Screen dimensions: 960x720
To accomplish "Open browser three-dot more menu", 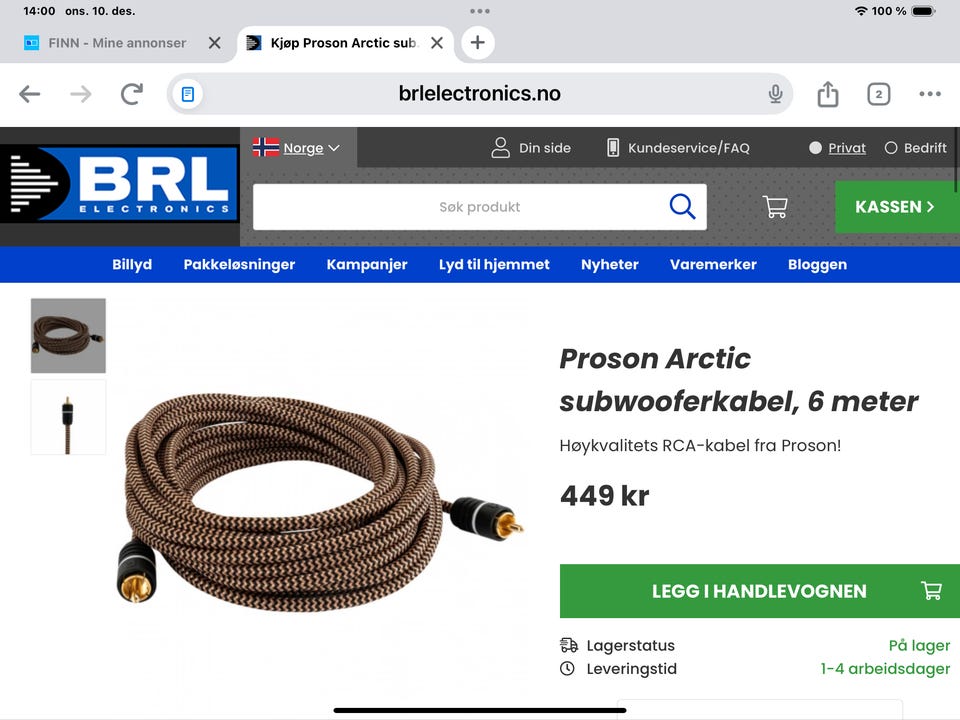I will tap(929, 94).
